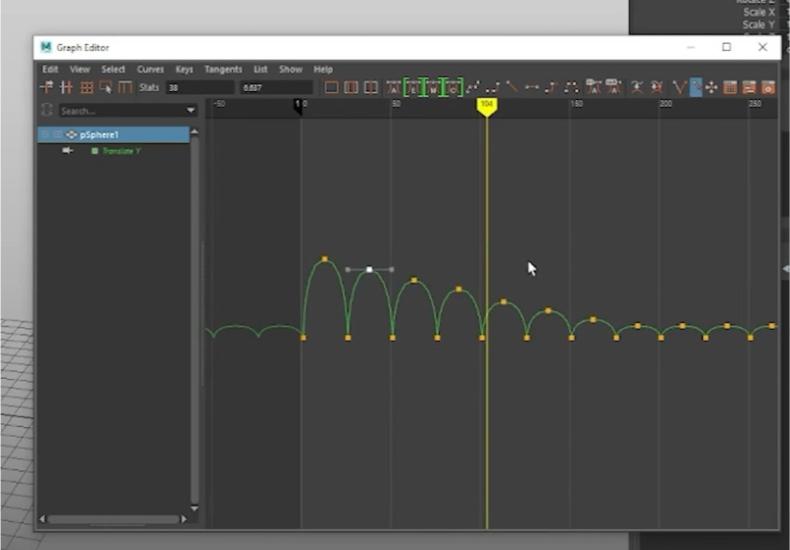Image resolution: width=790 pixels, height=550 pixels.
Task: Minimize the Graph Editor window
Action: tap(691, 47)
